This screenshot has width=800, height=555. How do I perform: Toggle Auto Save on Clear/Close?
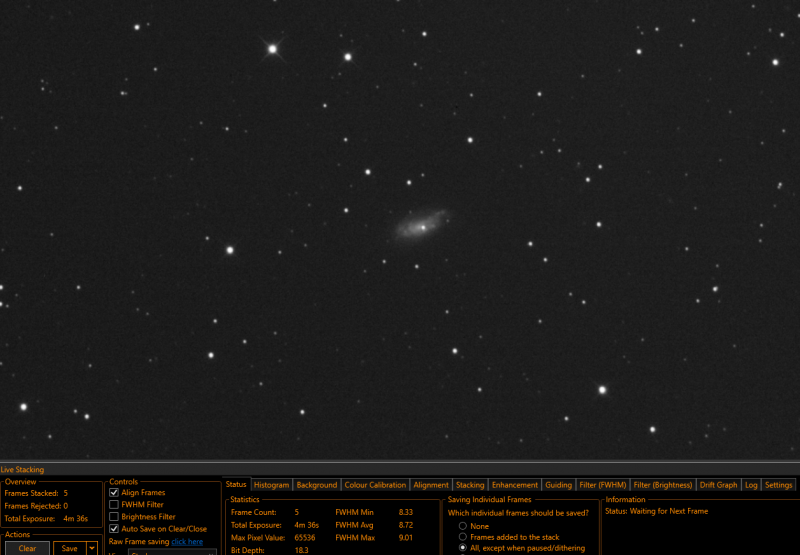click(114, 529)
